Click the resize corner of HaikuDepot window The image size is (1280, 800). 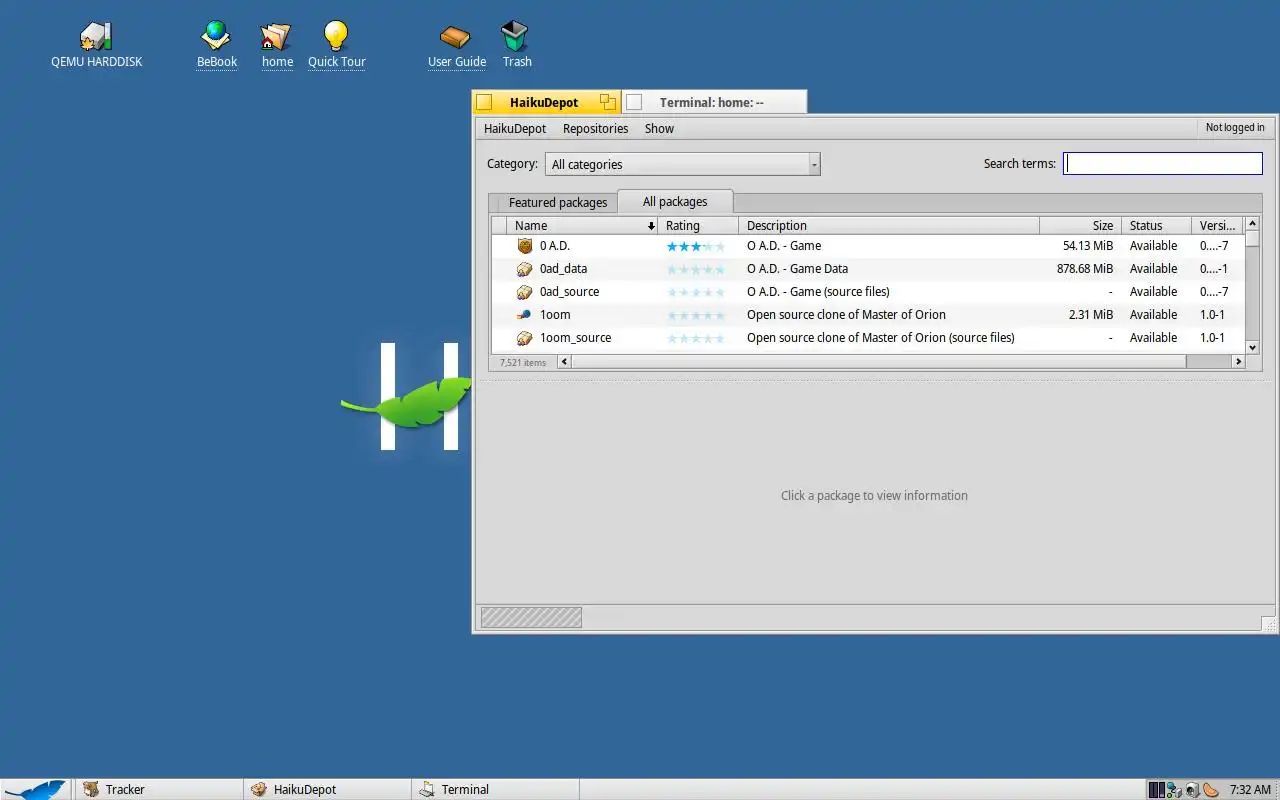coord(1269,624)
